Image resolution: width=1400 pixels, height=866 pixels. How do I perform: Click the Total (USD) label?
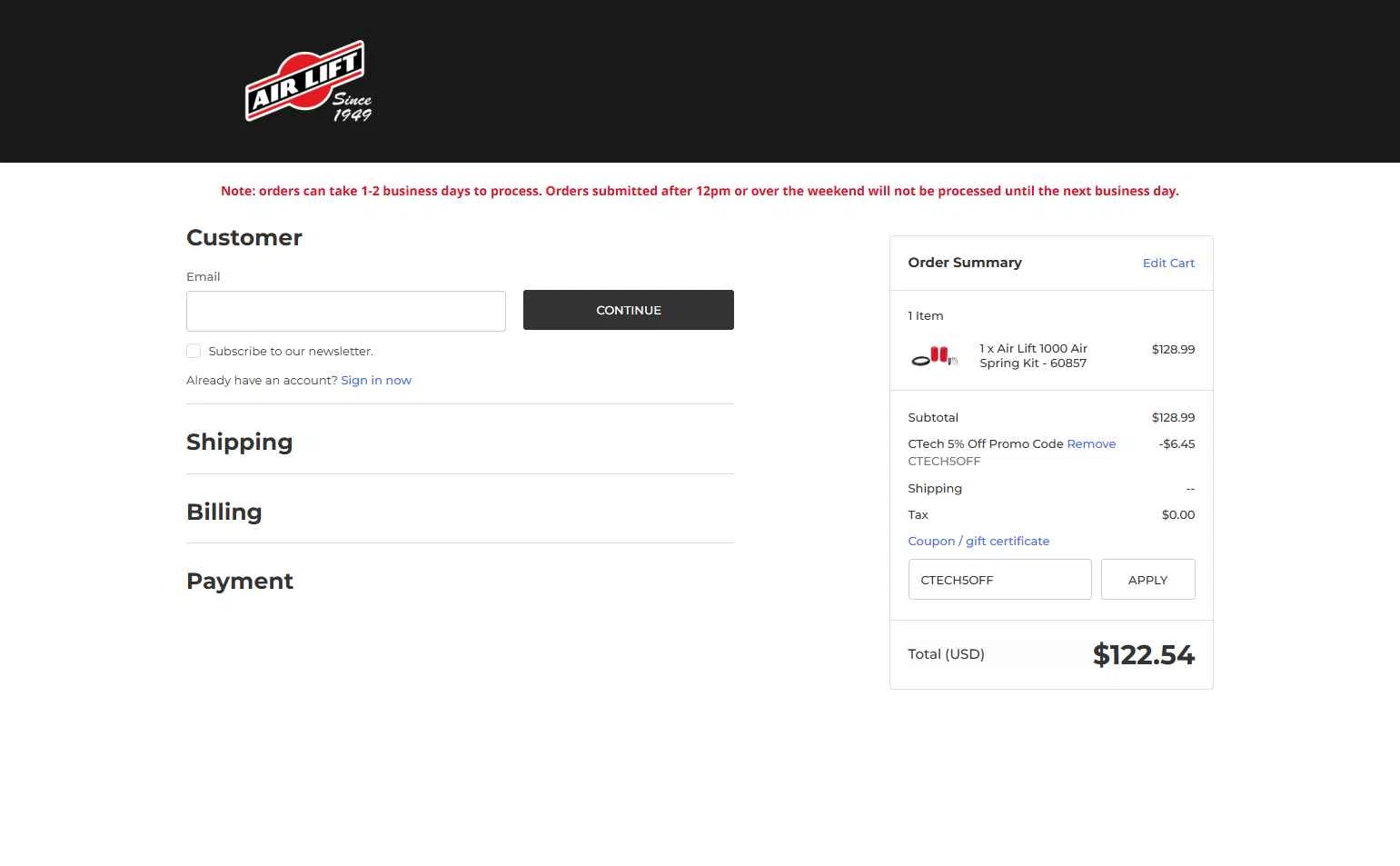pos(947,653)
